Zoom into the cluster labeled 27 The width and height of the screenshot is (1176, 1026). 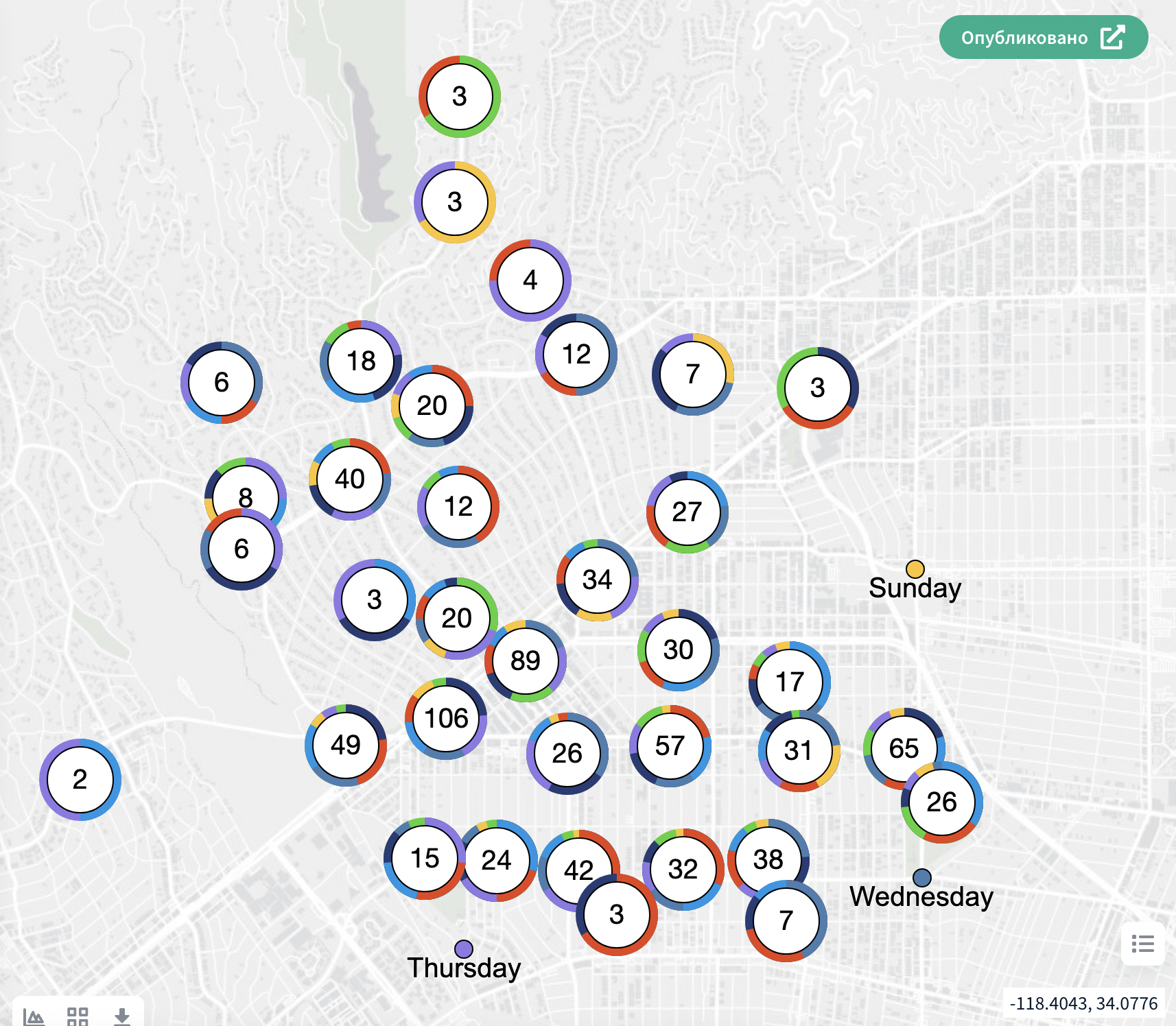coord(687,512)
